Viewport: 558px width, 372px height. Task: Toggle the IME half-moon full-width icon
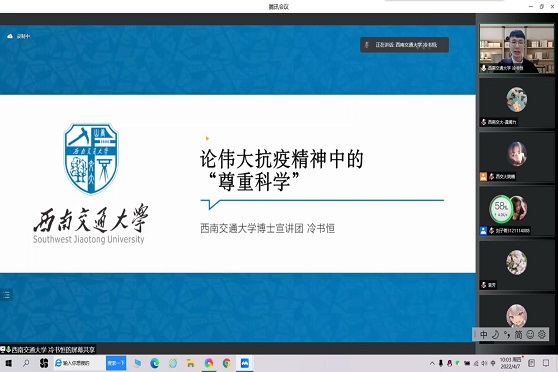(495, 335)
